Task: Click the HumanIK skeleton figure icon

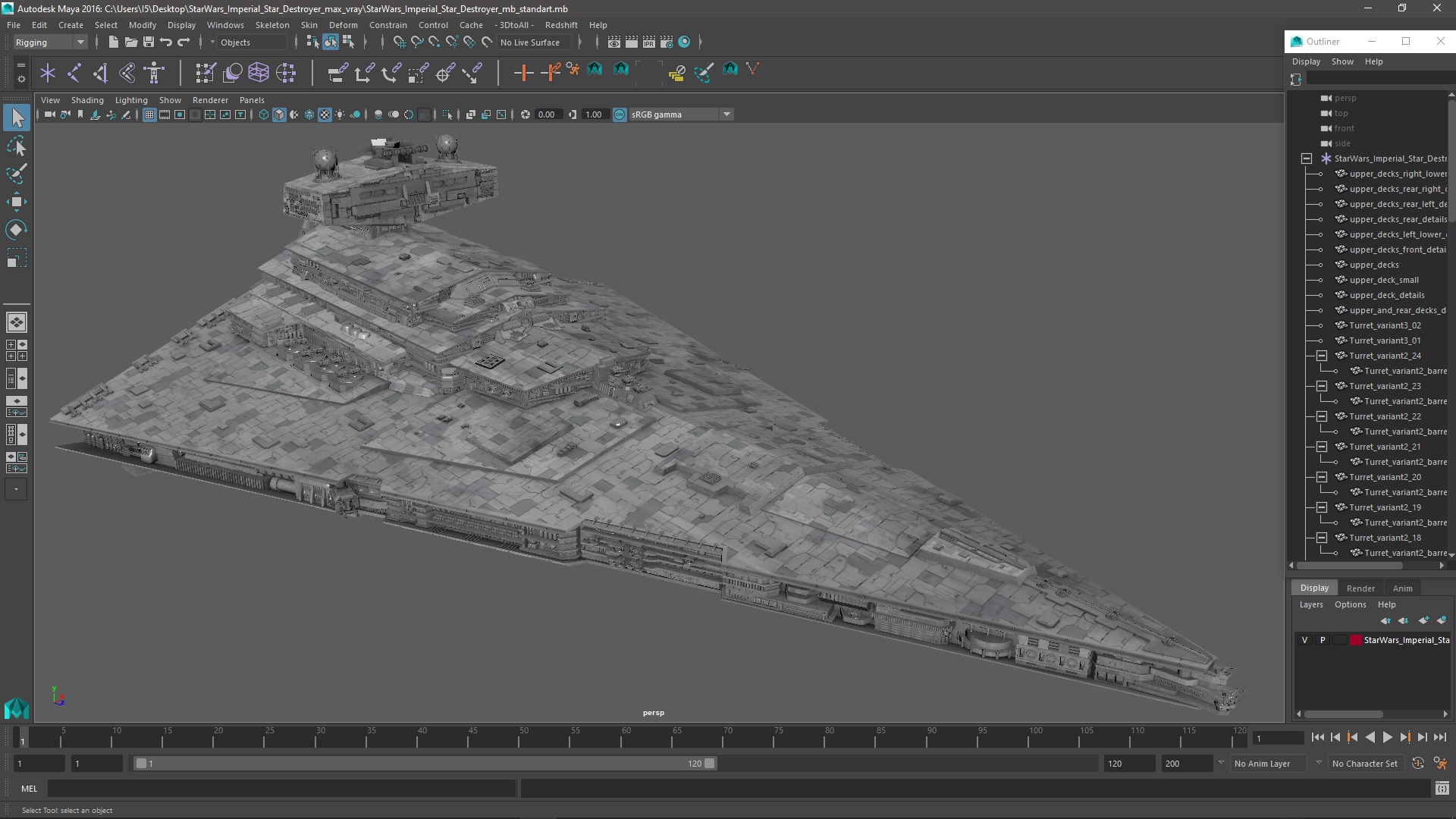Action: tap(154, 73)
